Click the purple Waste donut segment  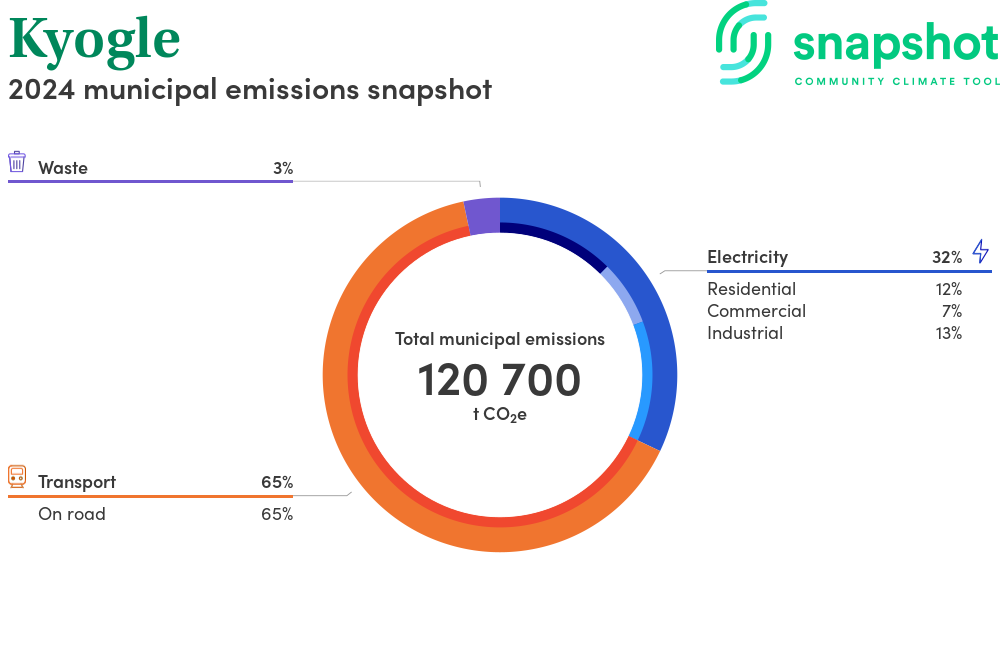[x=482, y=217]
